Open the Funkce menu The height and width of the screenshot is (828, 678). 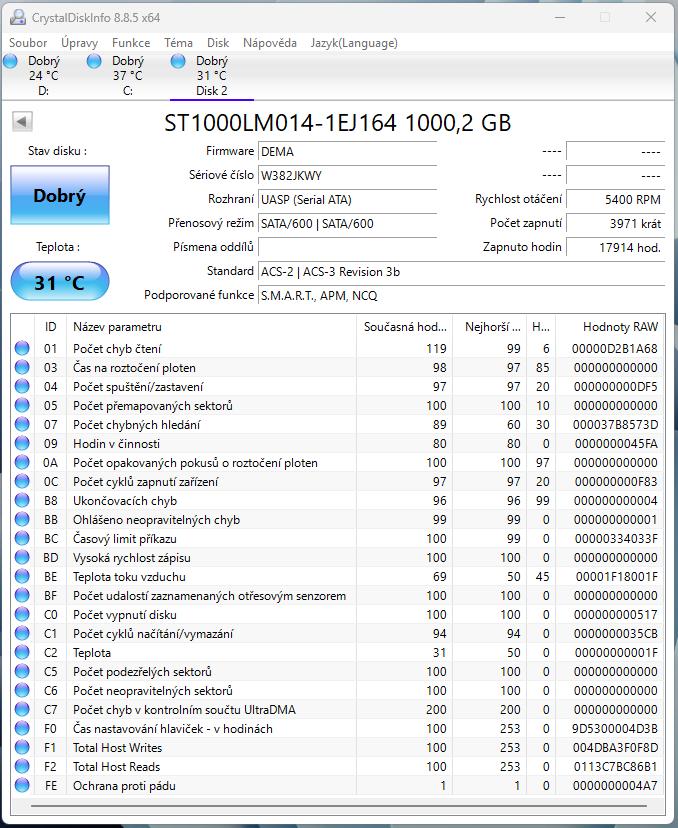tap(131, 43)
